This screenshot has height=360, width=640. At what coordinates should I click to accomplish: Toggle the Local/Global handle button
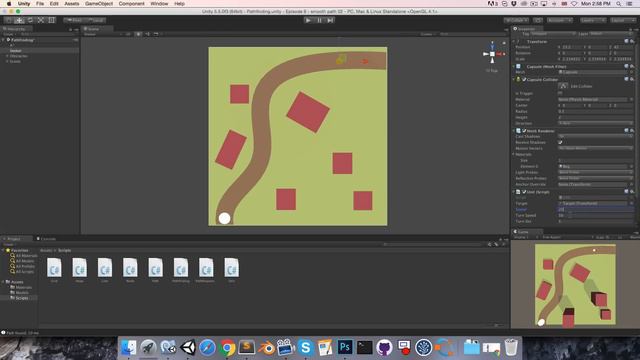(96, 20)
